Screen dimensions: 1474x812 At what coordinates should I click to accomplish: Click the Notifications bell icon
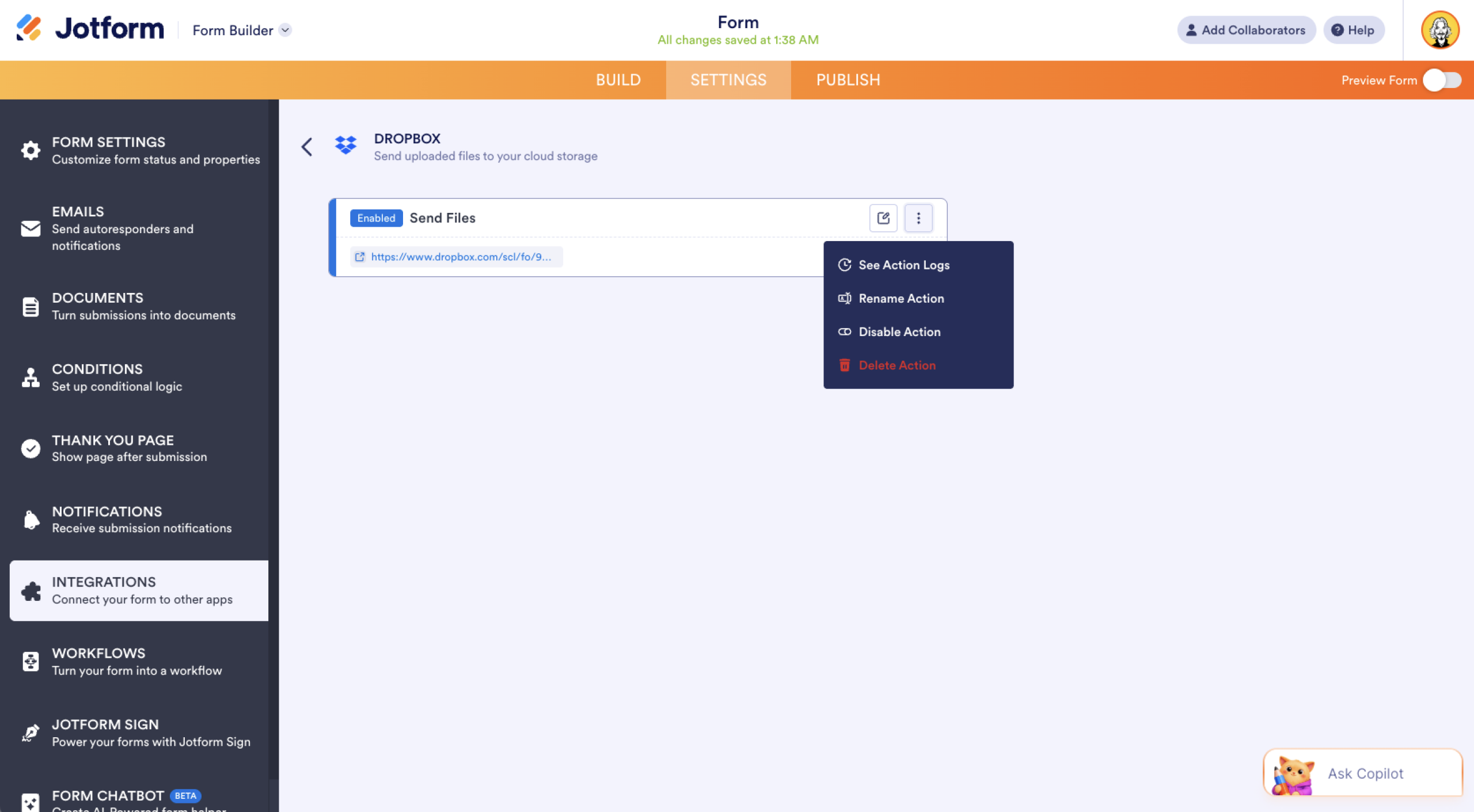click(x=30, y=520)
